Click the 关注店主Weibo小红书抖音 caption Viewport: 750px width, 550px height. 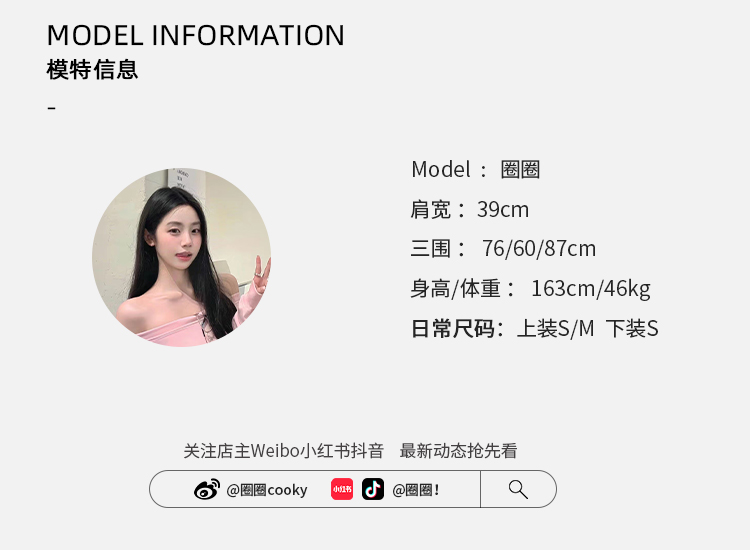pos(284,451)
